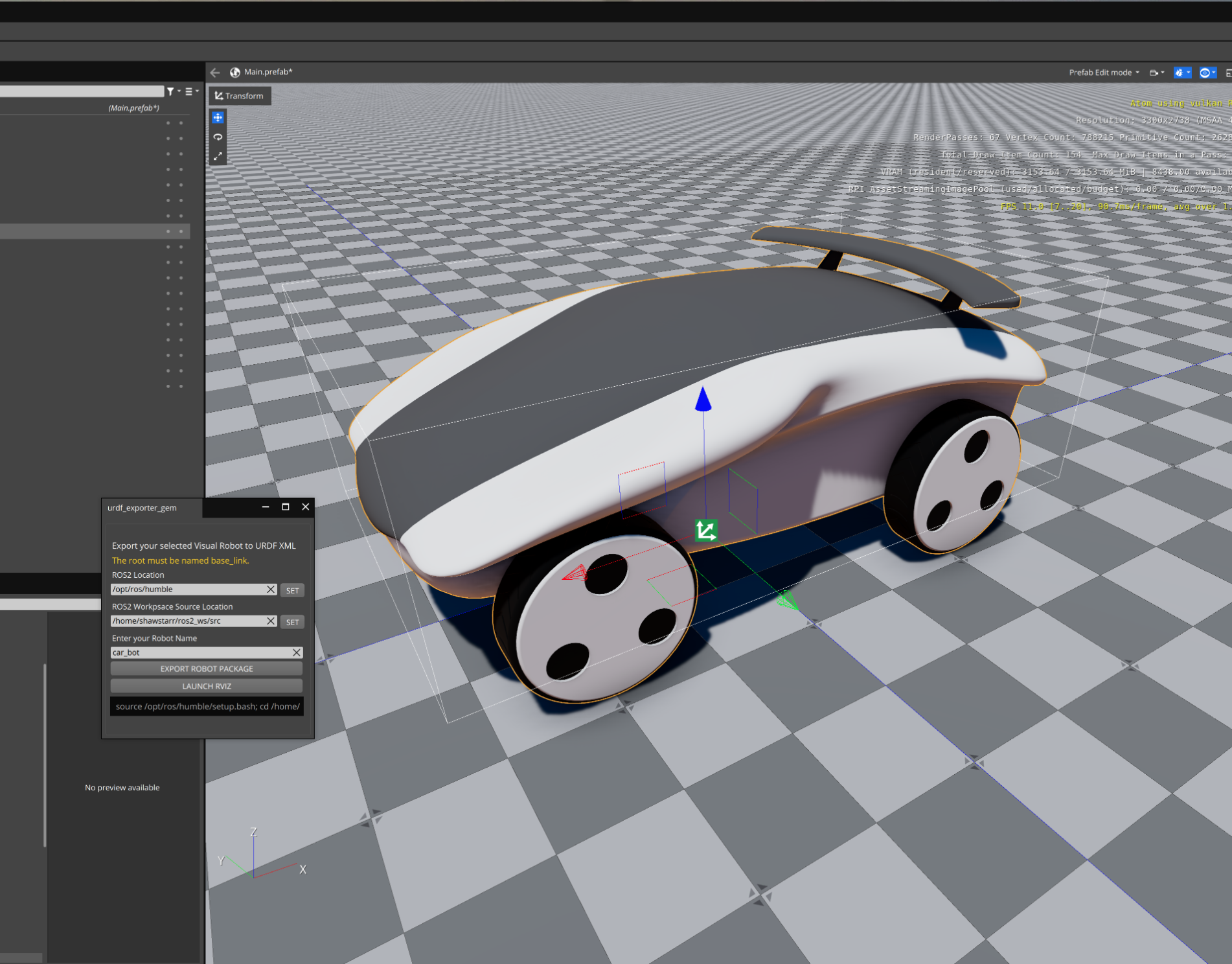
Task: Click the blue Z-axis arrow of the gizmo
Action: pos(703,399)
